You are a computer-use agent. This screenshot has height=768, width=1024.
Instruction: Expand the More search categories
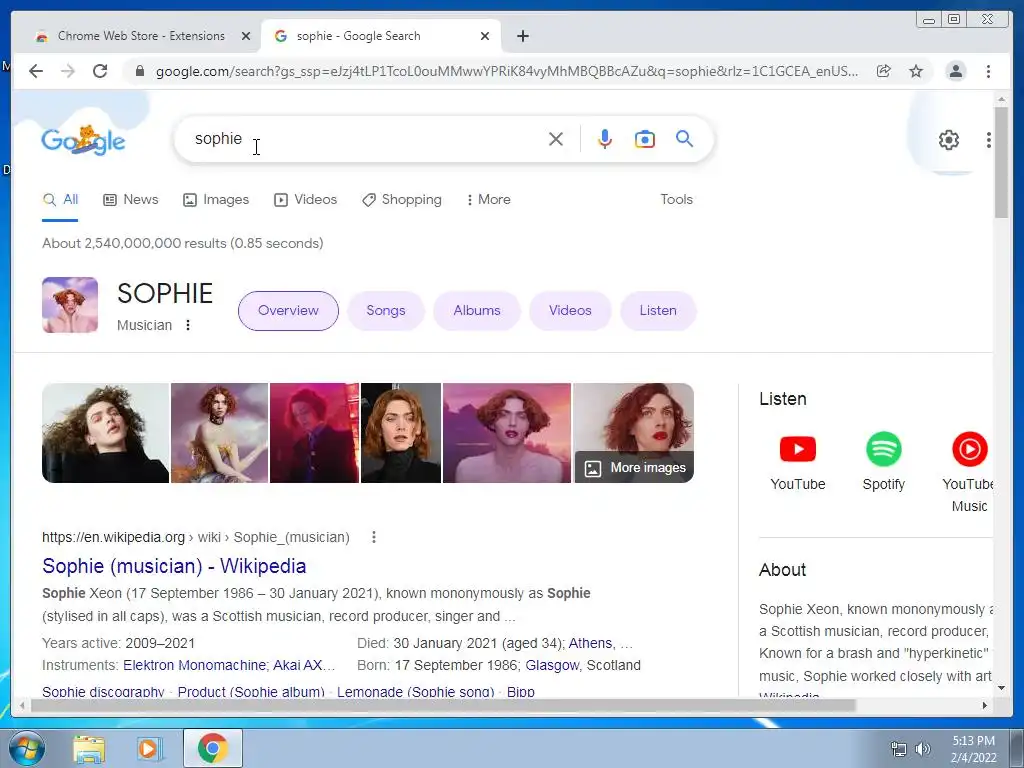click(x=488, y=200)
